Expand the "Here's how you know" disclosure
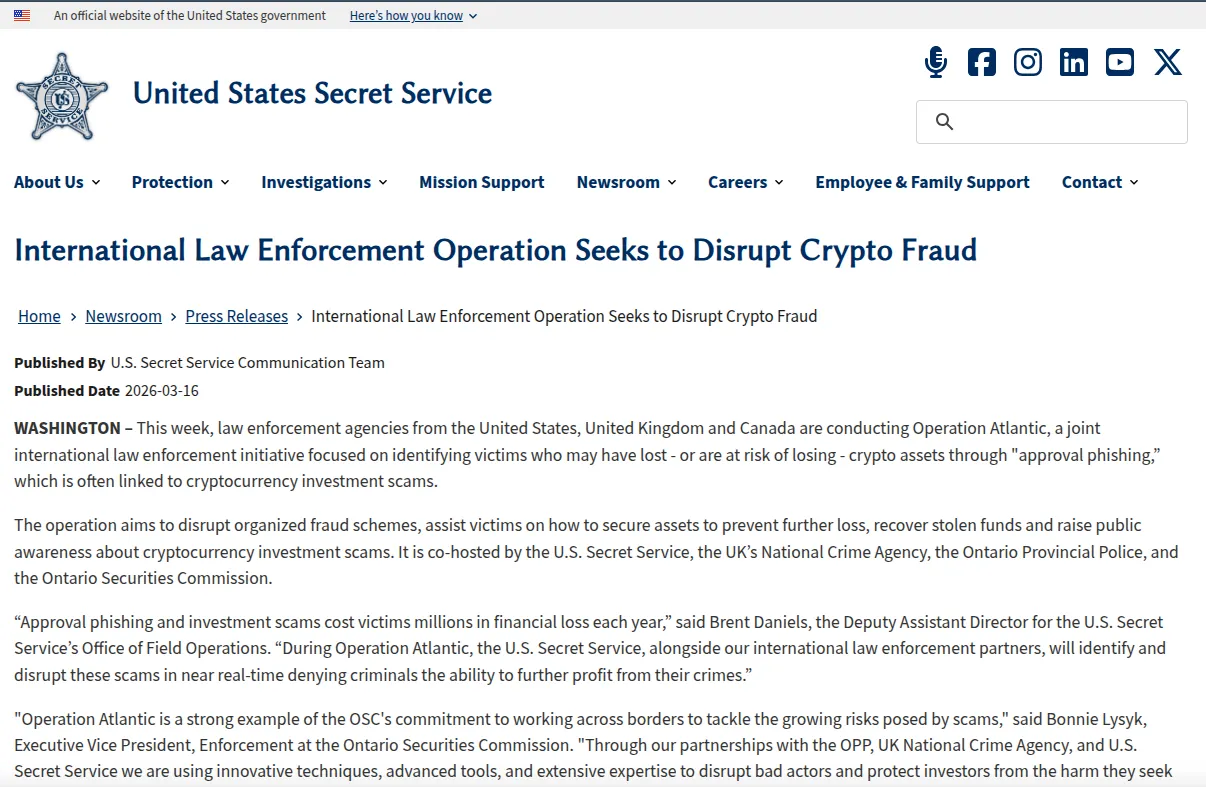This screenshot has height=787, width=1206. tap(413, 15)
